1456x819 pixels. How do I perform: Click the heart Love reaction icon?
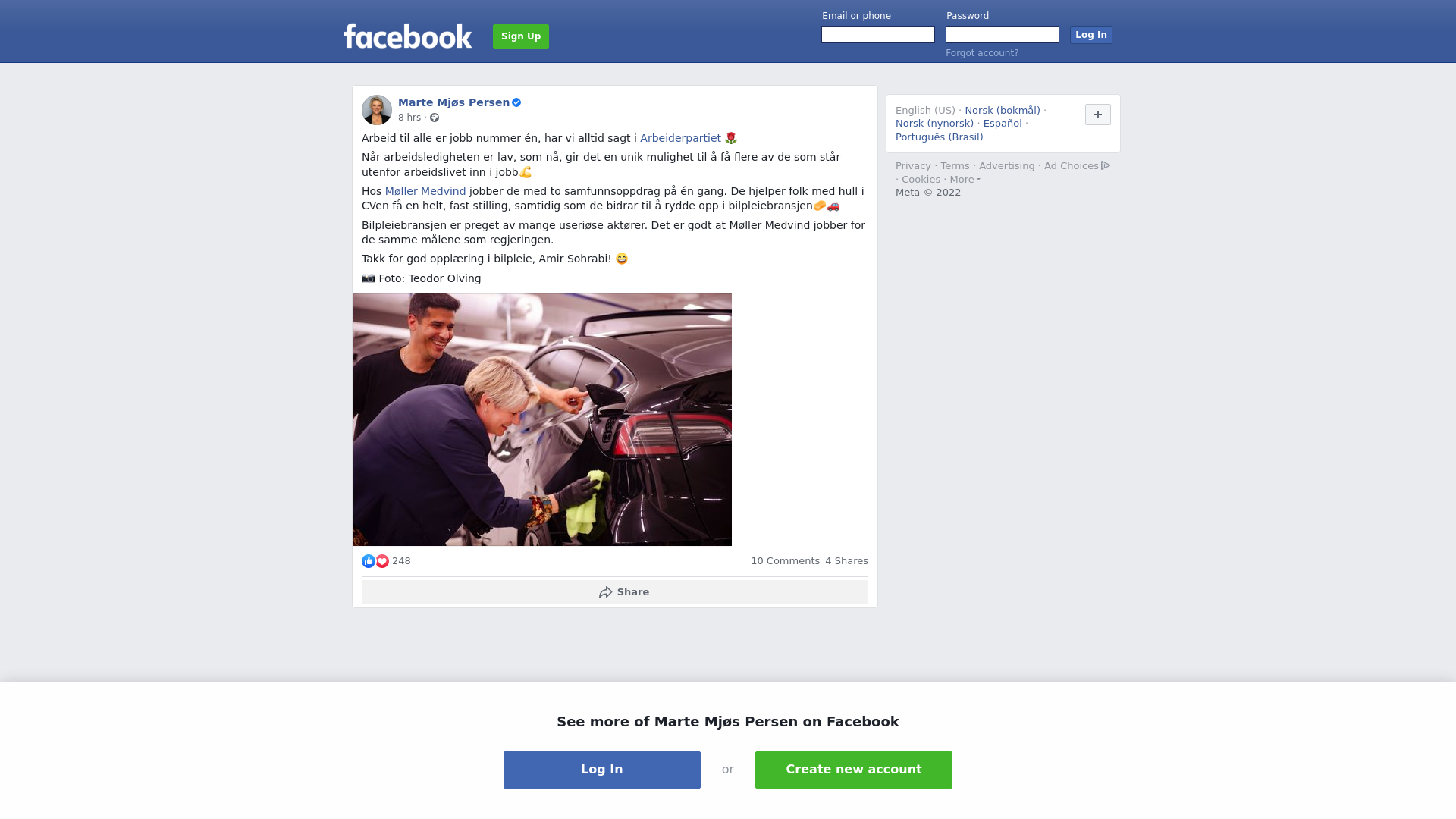[x=382, y=561]
